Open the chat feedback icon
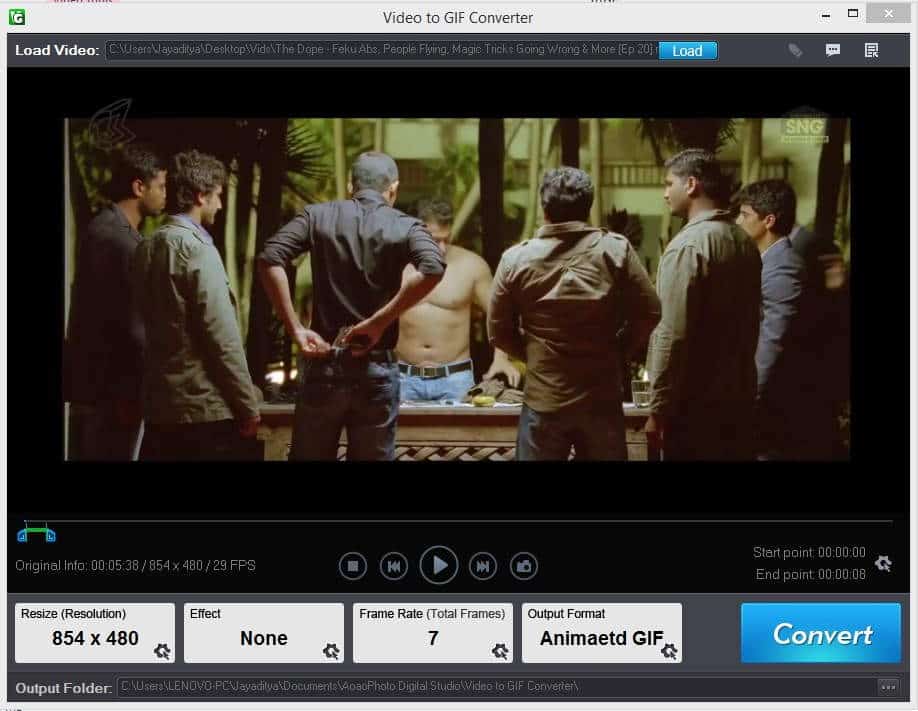 833,50
